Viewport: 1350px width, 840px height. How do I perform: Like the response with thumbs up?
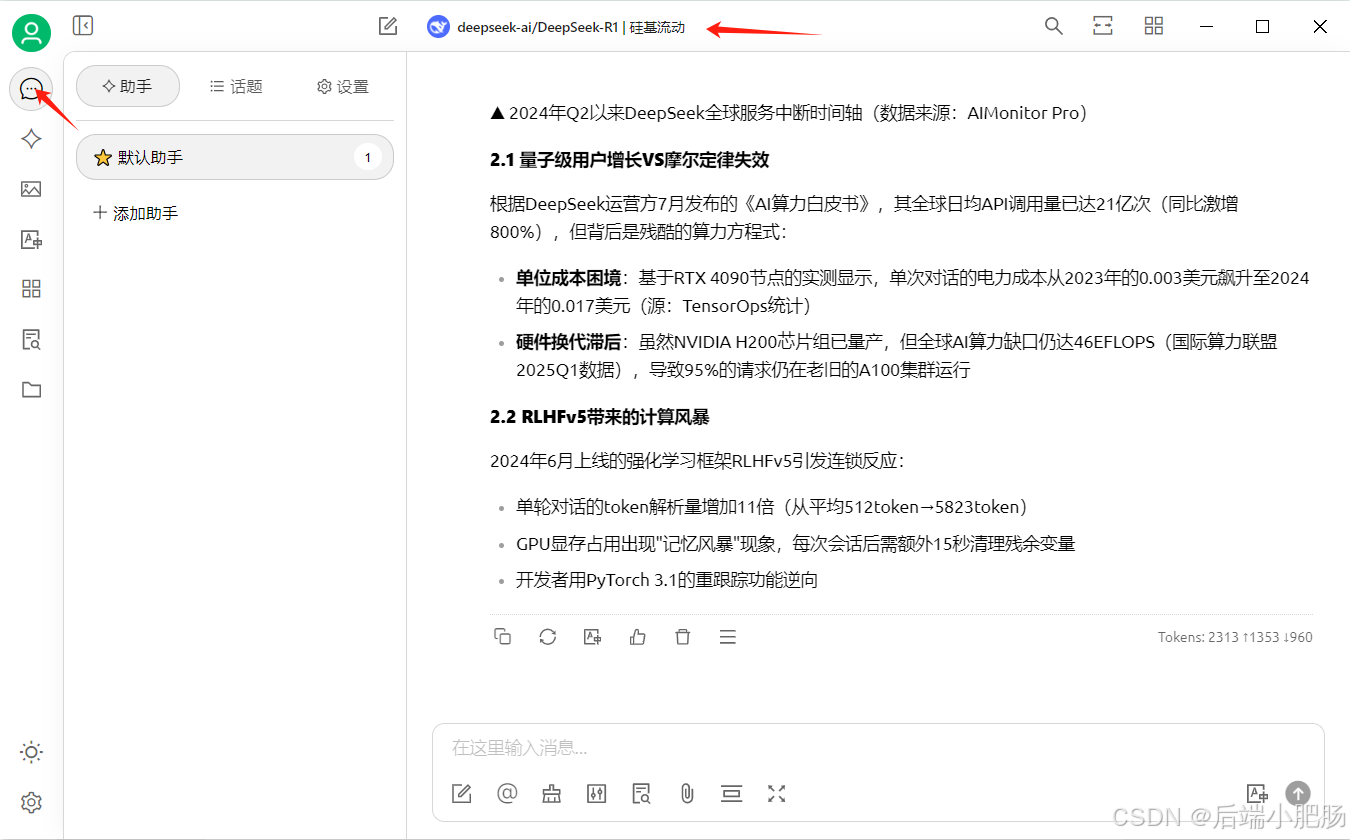click(637, 637)
